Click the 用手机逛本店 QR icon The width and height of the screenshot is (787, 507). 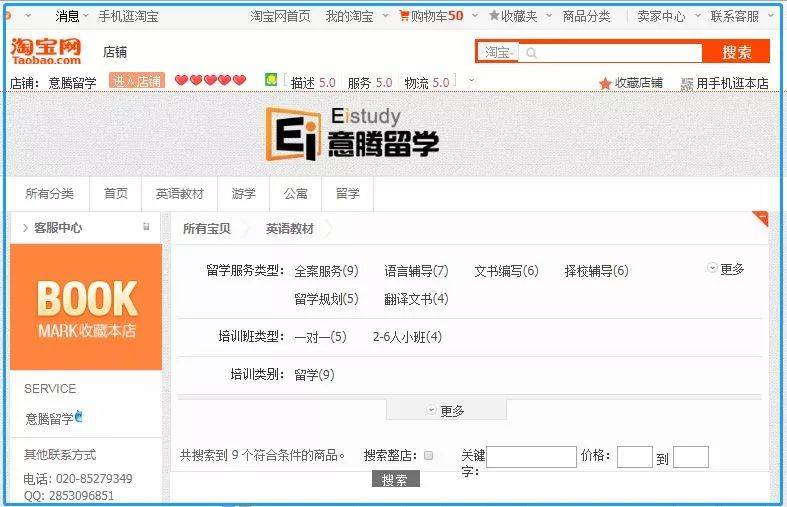pos(687,83)
